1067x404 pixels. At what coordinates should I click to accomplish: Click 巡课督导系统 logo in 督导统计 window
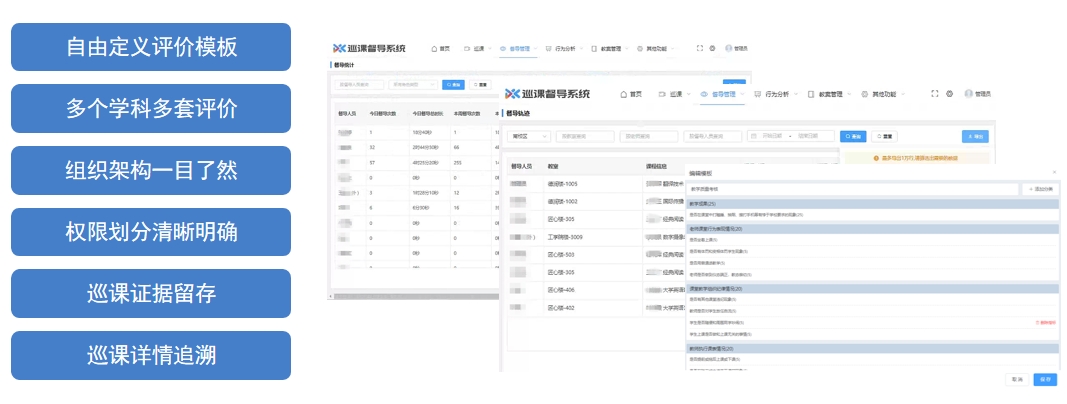point(370,48)
